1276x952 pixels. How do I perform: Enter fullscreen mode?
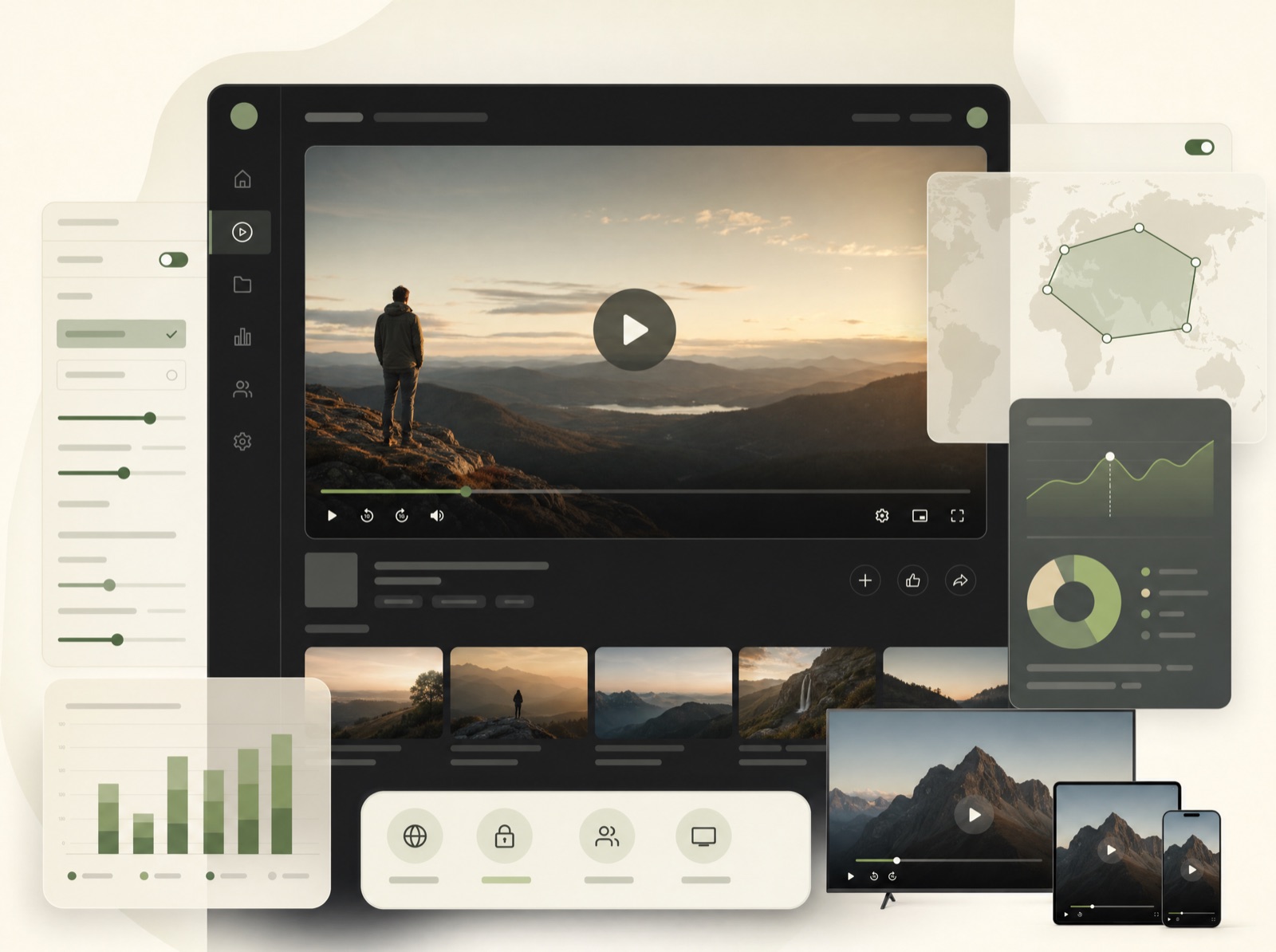[x=958, y=516]
